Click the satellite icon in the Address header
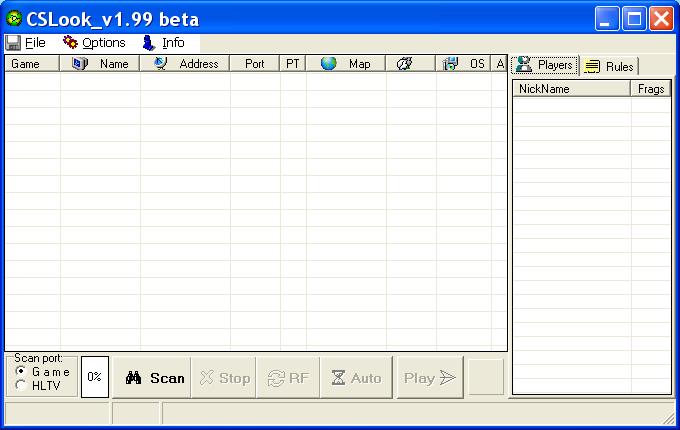This screenshot has width=680, height=430. coord(160,63)
